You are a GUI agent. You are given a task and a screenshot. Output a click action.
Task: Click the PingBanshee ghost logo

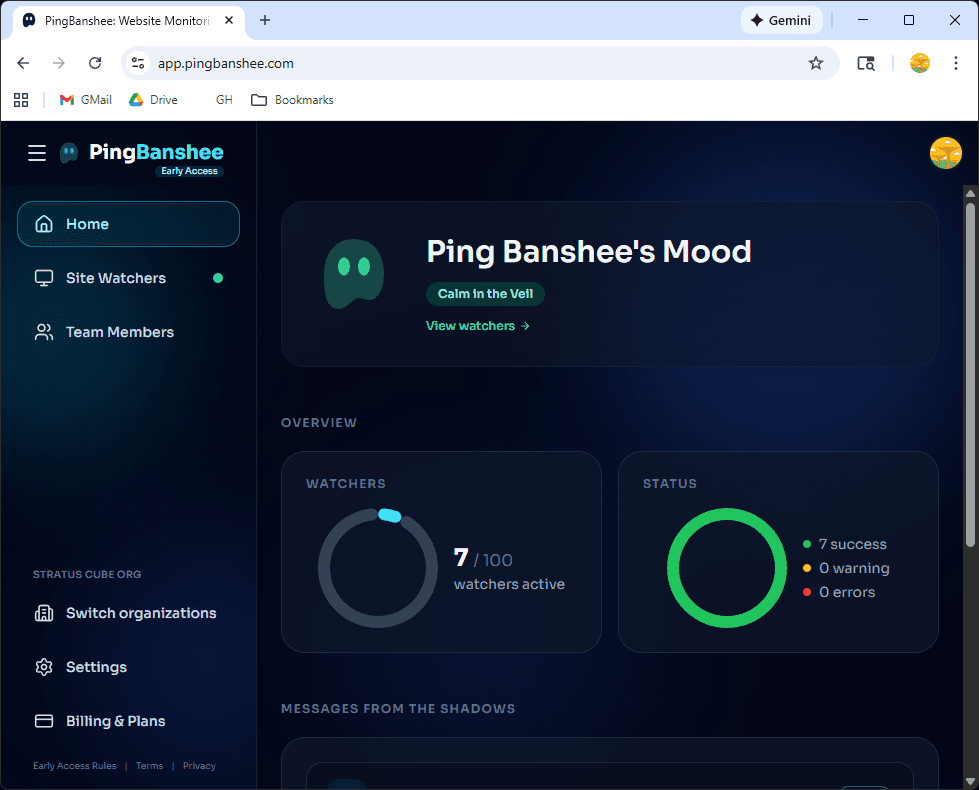coord(69,153)
